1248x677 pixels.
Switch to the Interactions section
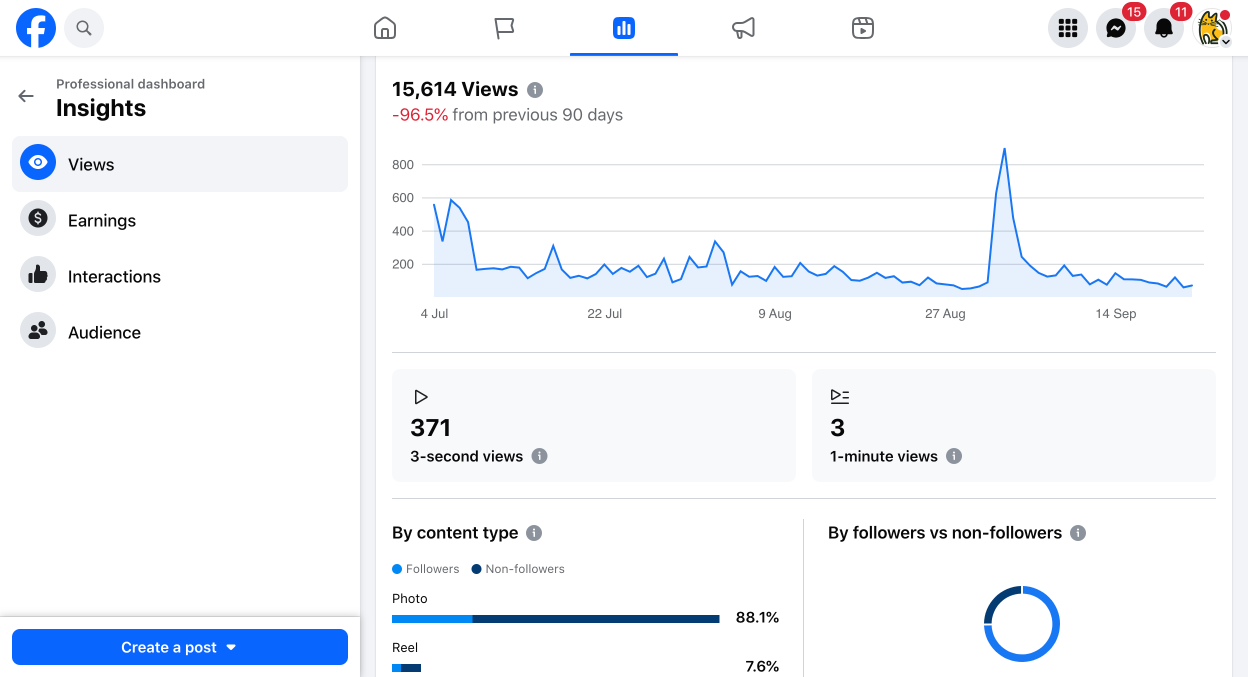coord(180,276)
